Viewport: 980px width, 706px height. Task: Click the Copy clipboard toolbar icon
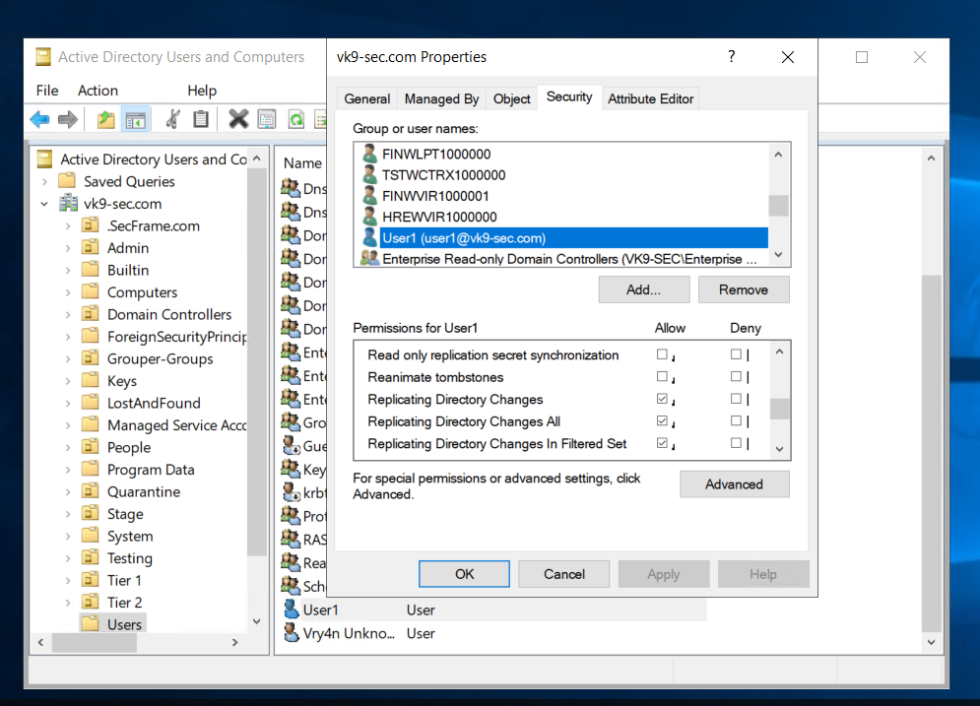(201, 119)
